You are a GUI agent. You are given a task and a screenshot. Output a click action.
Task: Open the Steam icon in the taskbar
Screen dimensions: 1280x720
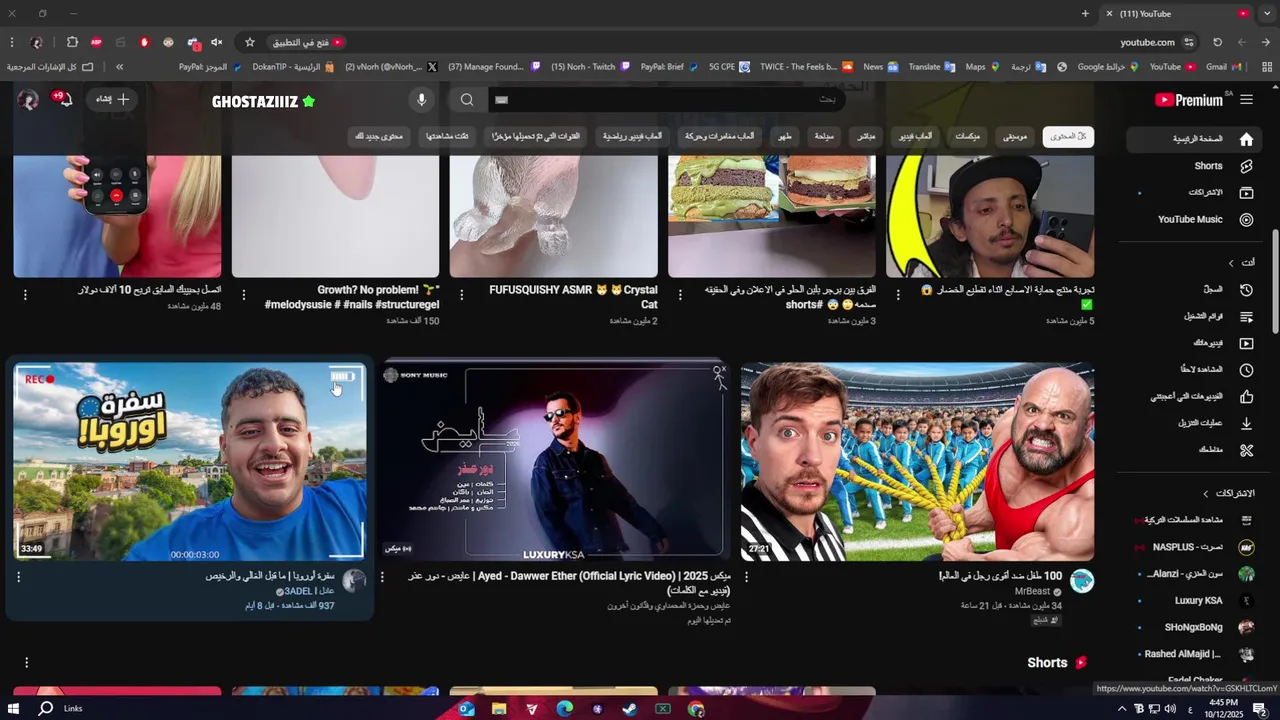(630, 709)
